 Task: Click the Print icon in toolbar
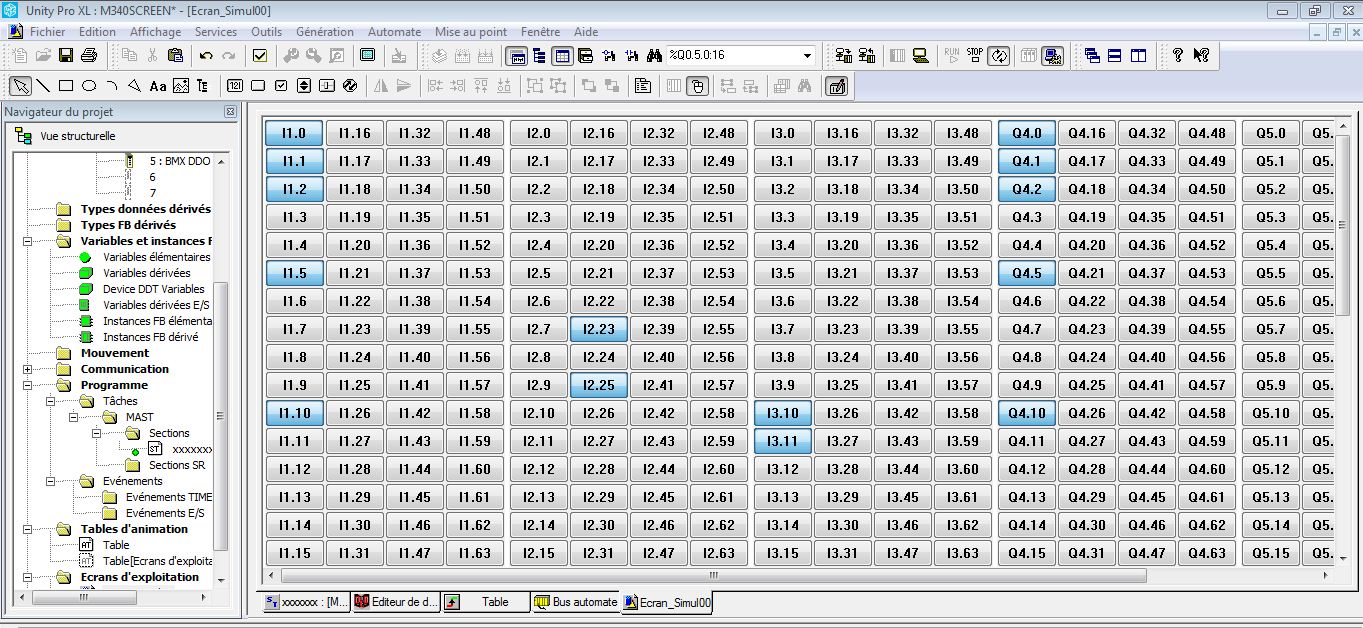tap(88, 55)
